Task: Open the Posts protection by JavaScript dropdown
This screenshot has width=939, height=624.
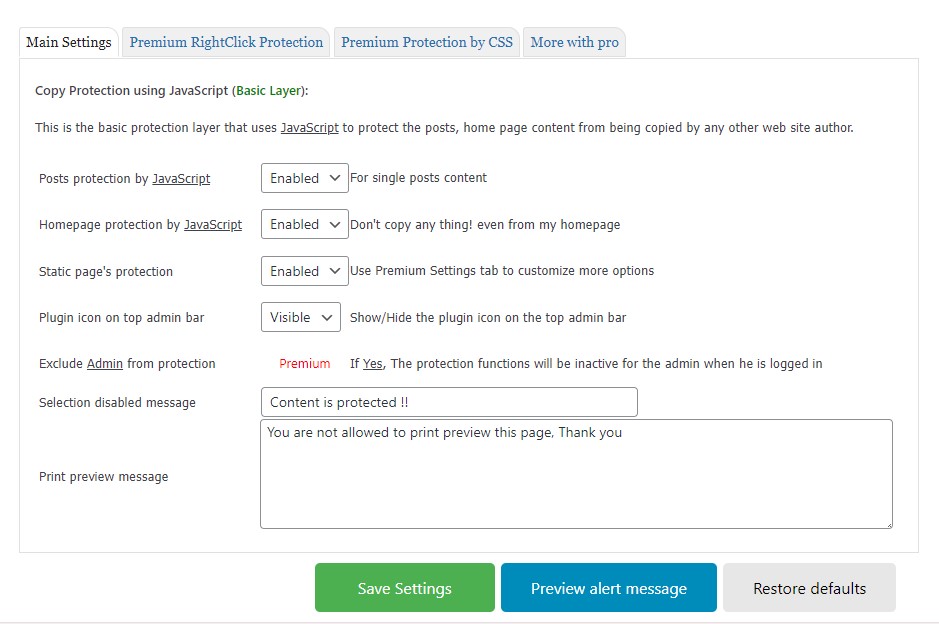Action: pos(304,178)
